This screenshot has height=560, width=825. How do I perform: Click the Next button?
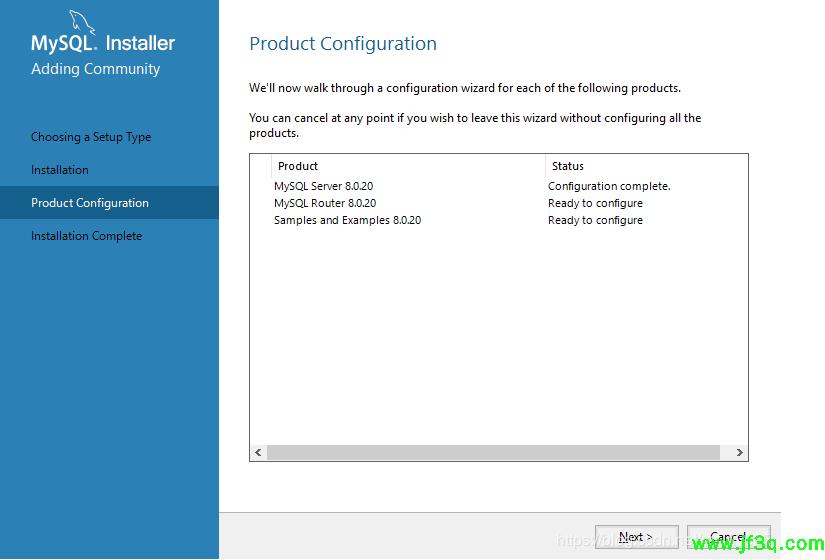[636, 537]
